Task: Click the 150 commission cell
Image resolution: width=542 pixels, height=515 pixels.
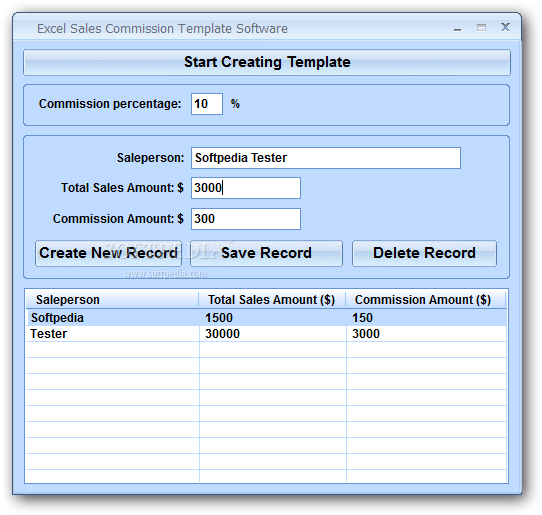Action: pos(426,318)
